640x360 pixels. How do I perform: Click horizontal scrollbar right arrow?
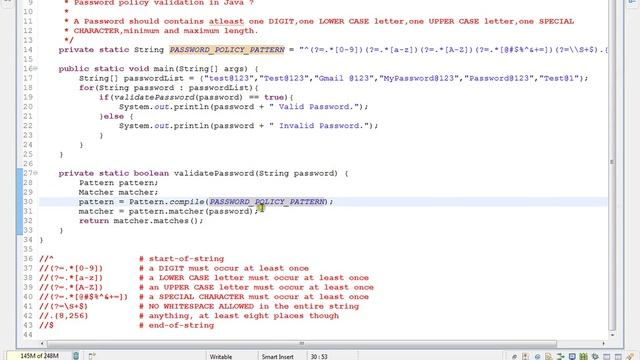tap(603, 344)
